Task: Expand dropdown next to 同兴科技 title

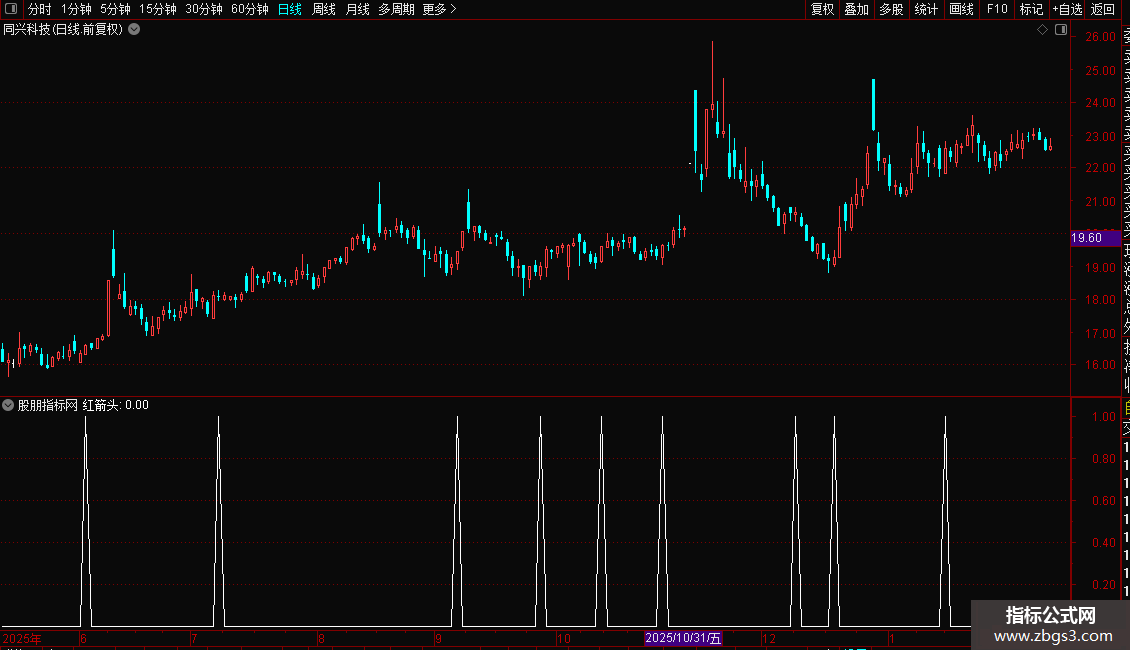Action: [x=134, y=30]
